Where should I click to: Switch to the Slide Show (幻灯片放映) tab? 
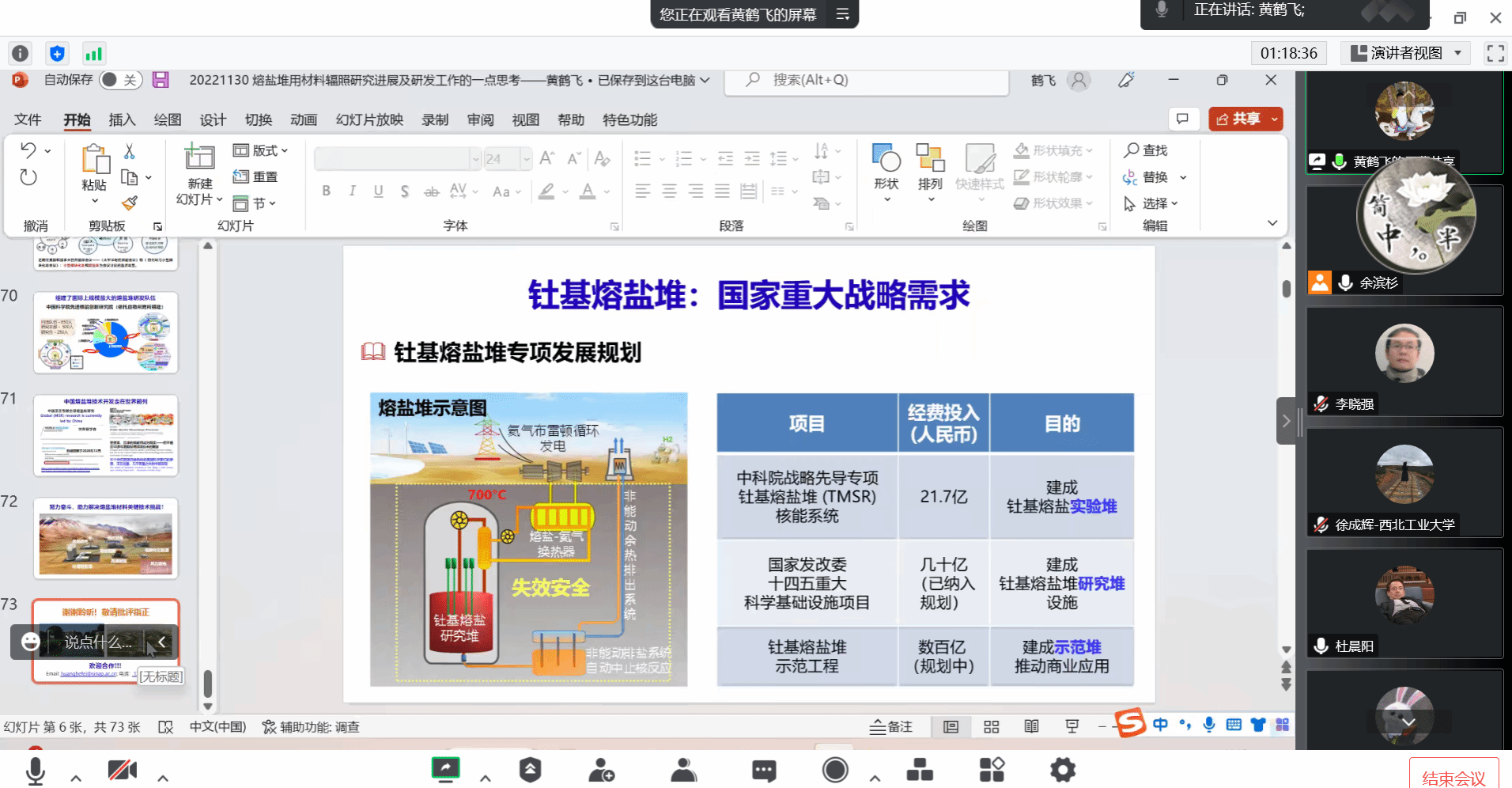(x=369, y=119)
